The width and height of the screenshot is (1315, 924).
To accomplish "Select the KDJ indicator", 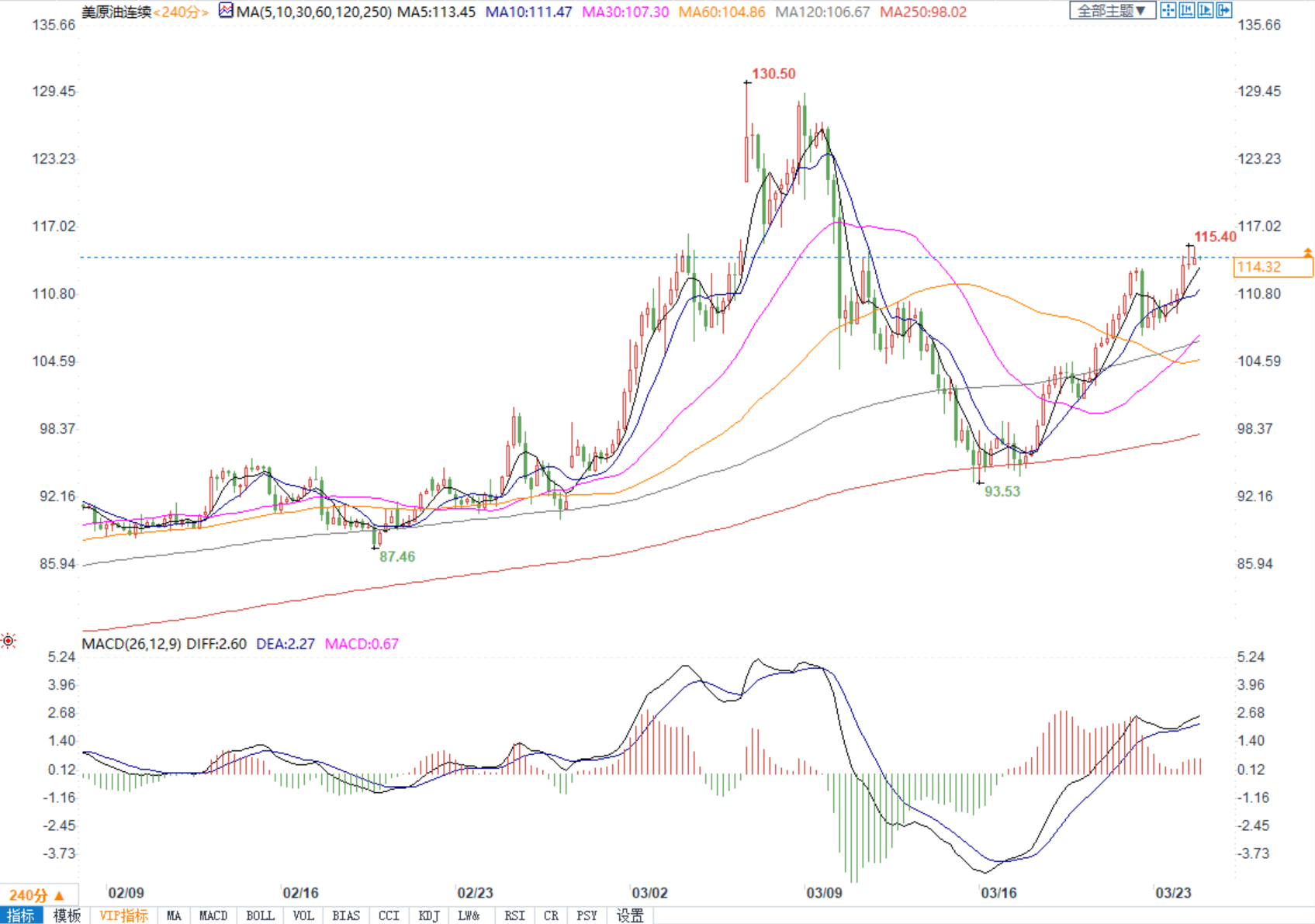I will point(429,916).
